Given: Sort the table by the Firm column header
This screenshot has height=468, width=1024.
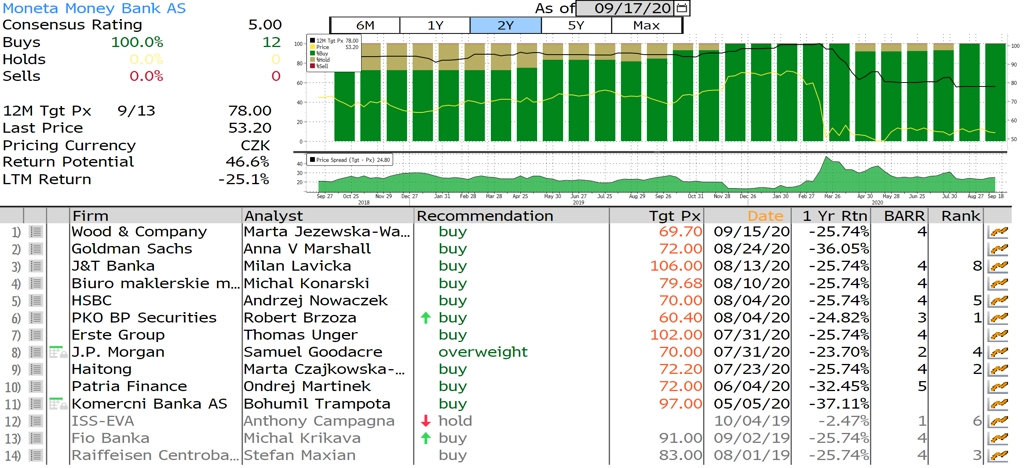Looking at the screenshot, I should [x=155, y=215].
